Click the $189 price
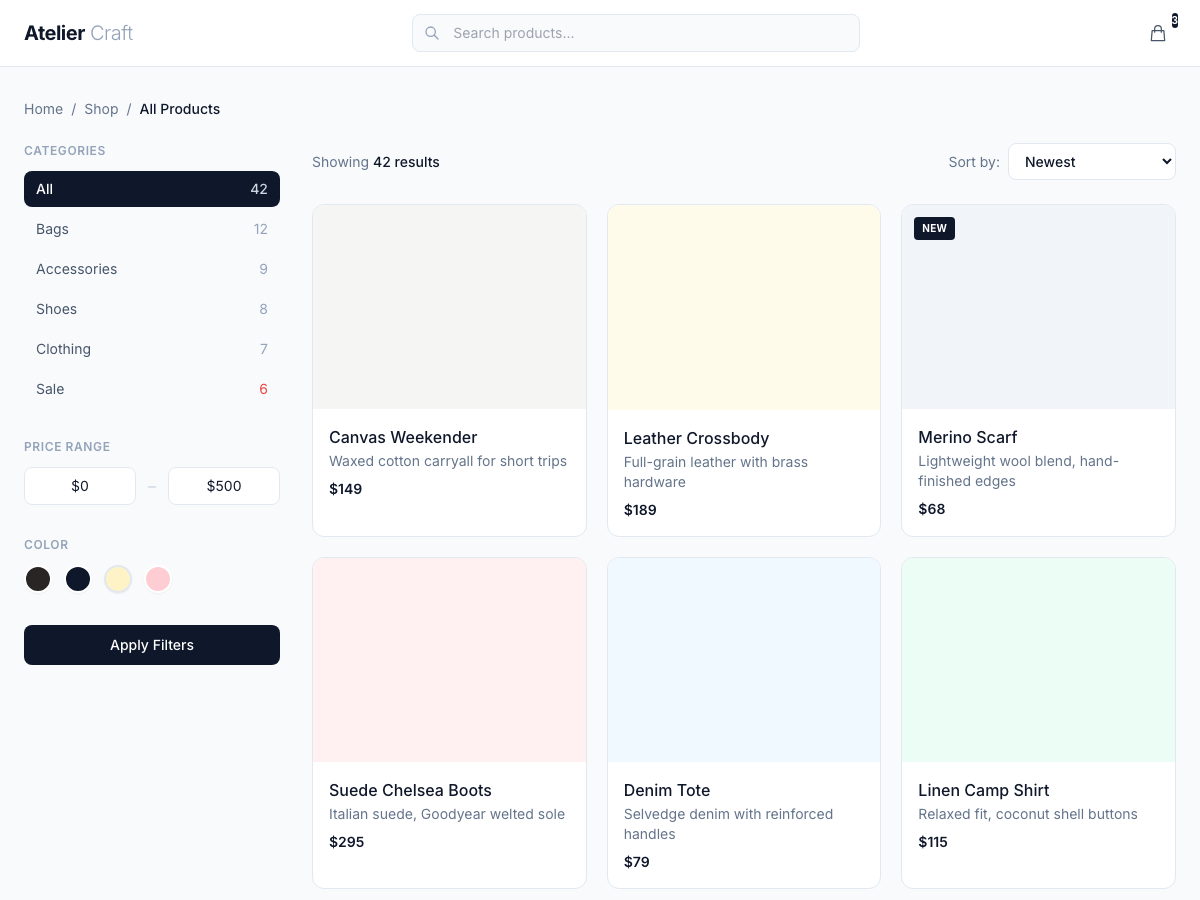The width and height of the screenshot is (1200, 900). pyautogui.click(x=640, y=510)
